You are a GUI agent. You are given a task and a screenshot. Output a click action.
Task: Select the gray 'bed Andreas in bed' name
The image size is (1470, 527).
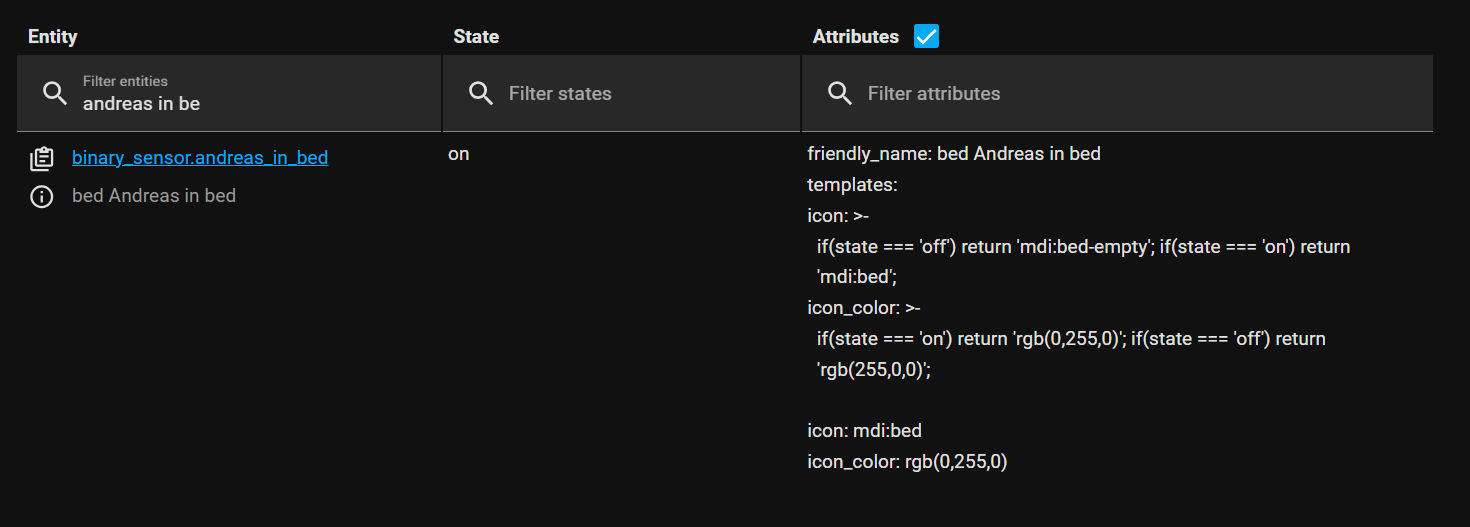[154, 196]
